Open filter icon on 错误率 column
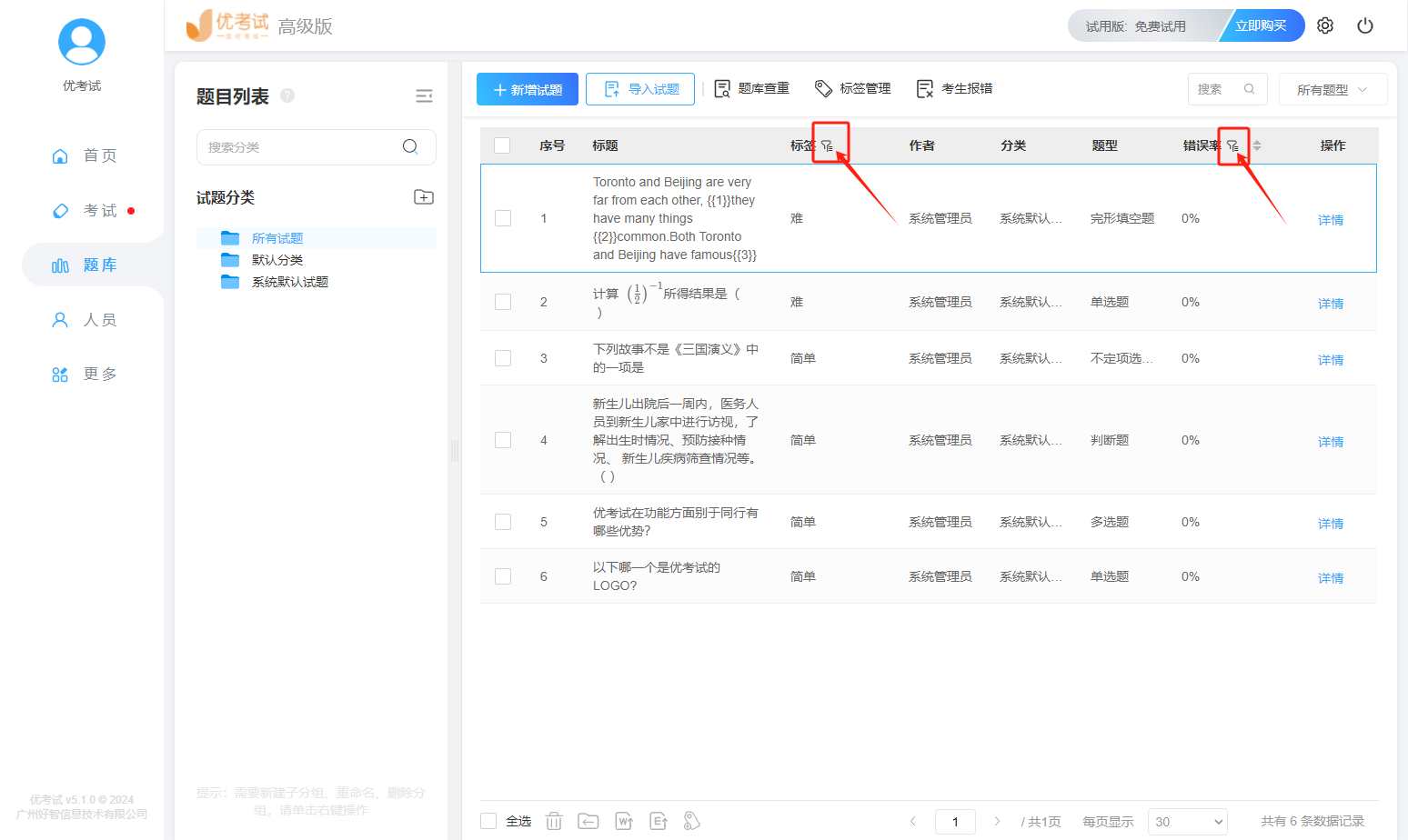 [1232, 145]
